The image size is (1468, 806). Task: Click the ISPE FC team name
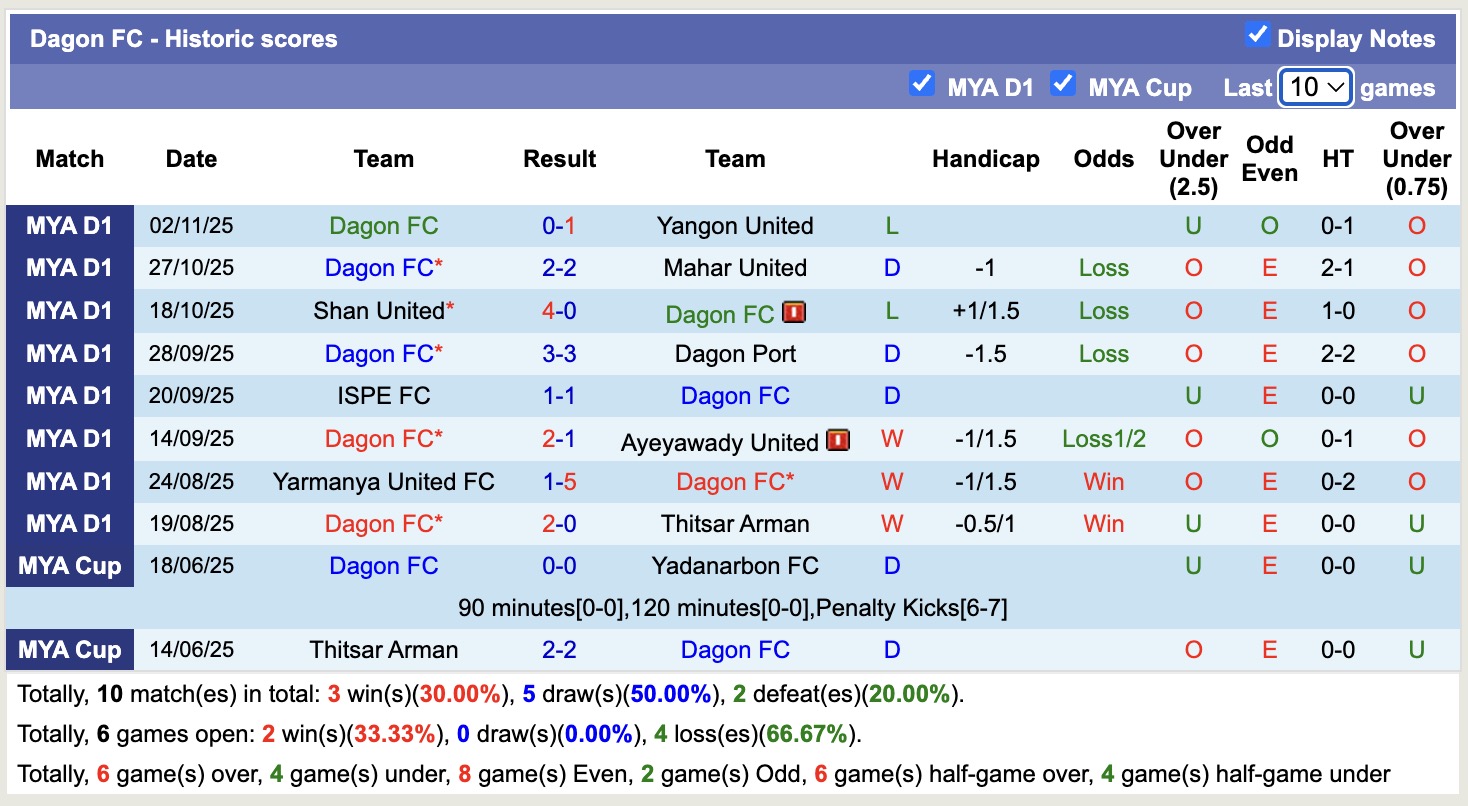[x=384, y=396]
